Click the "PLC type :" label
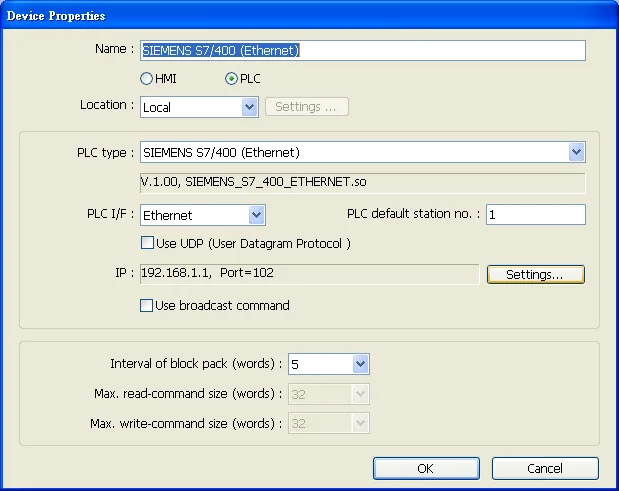This screenshot has width=619, height=491. point(105,153)
